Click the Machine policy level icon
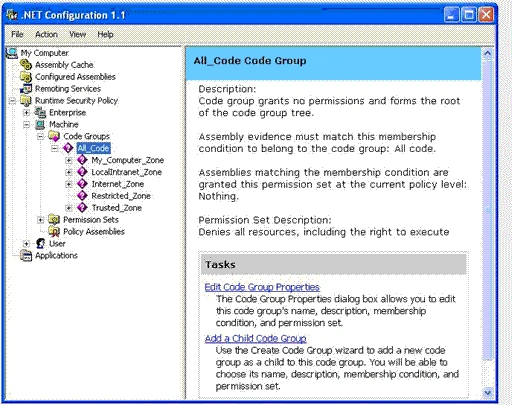 click(x=40, y=124)
